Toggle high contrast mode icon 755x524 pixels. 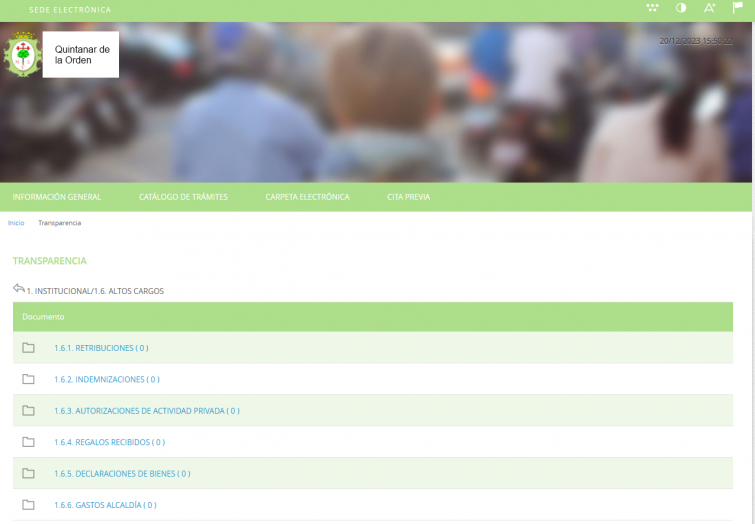tap(681, 8)
